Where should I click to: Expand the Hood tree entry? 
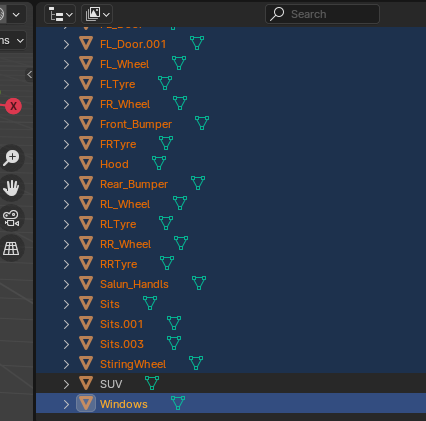coord(66,164)
